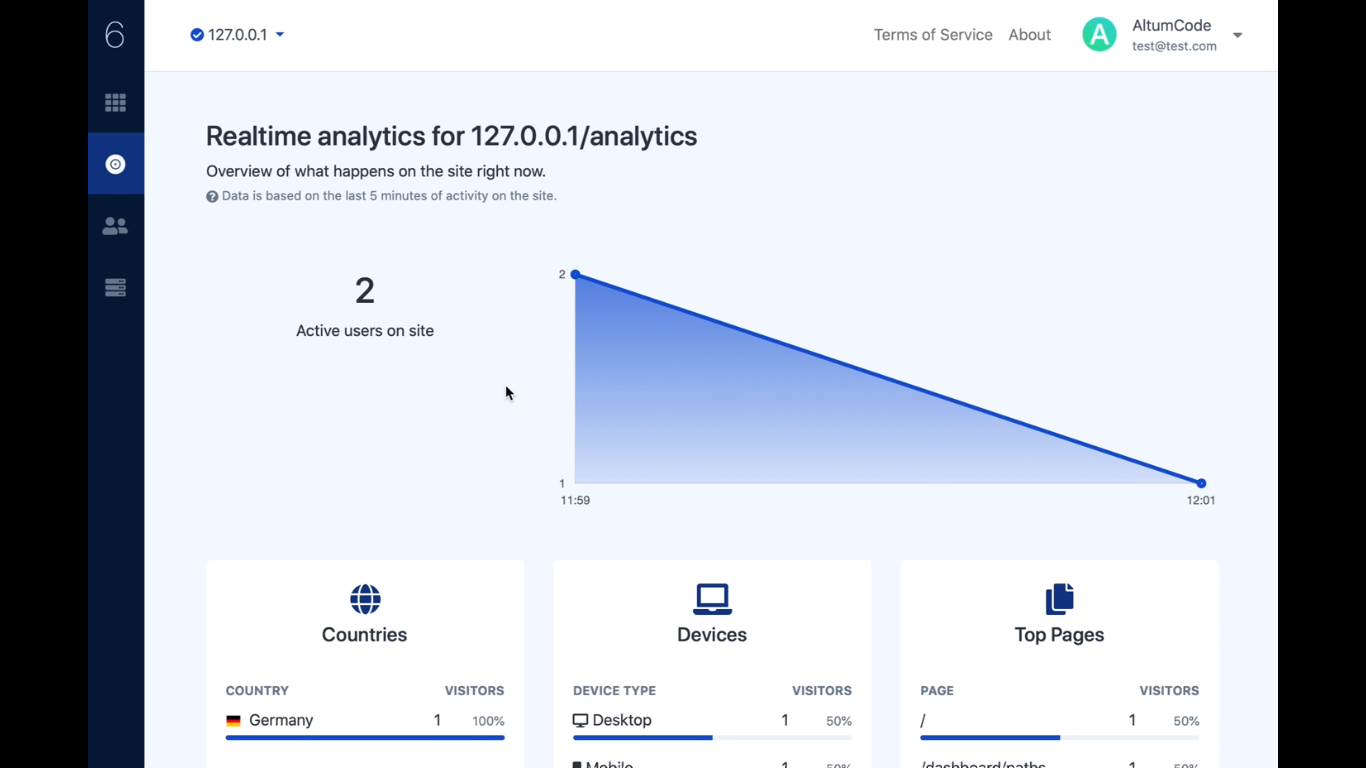Image resolution: width=1366 pixels, height=768 pixels.
Task: Click the Germany flag icon
Action: point(233,721)
